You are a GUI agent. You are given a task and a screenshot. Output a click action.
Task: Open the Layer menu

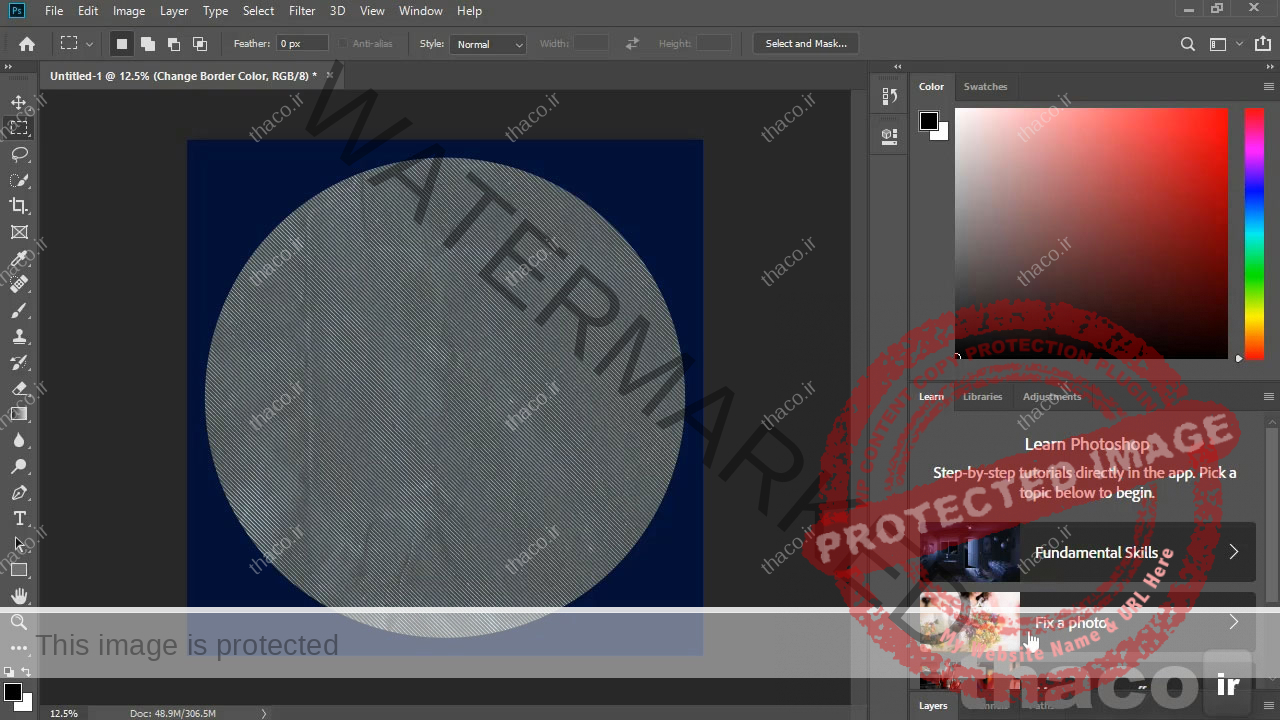tap(174, 11)
